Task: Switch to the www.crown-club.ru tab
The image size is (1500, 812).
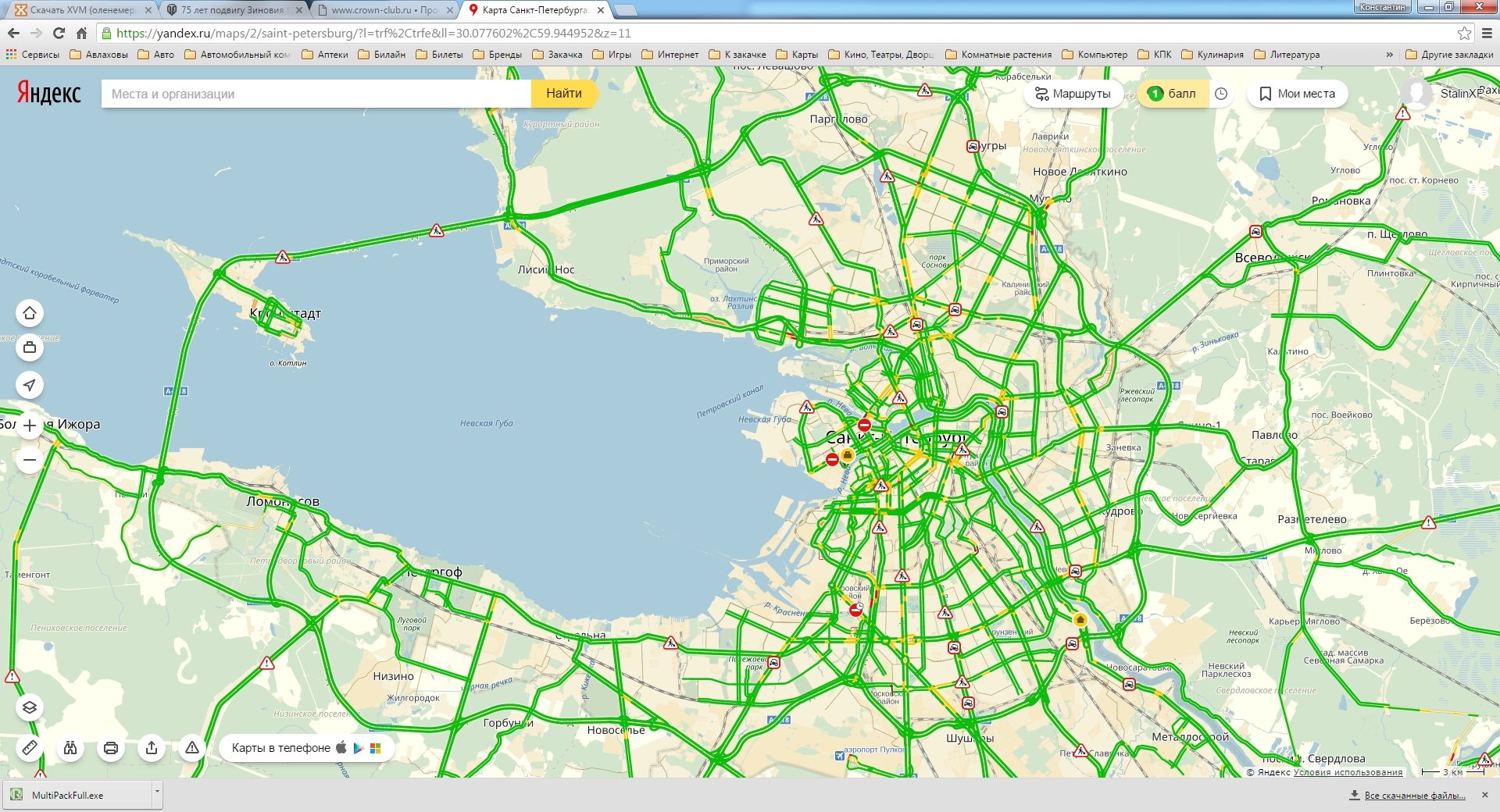Action: pyautogui.click(x=384, y=10)
